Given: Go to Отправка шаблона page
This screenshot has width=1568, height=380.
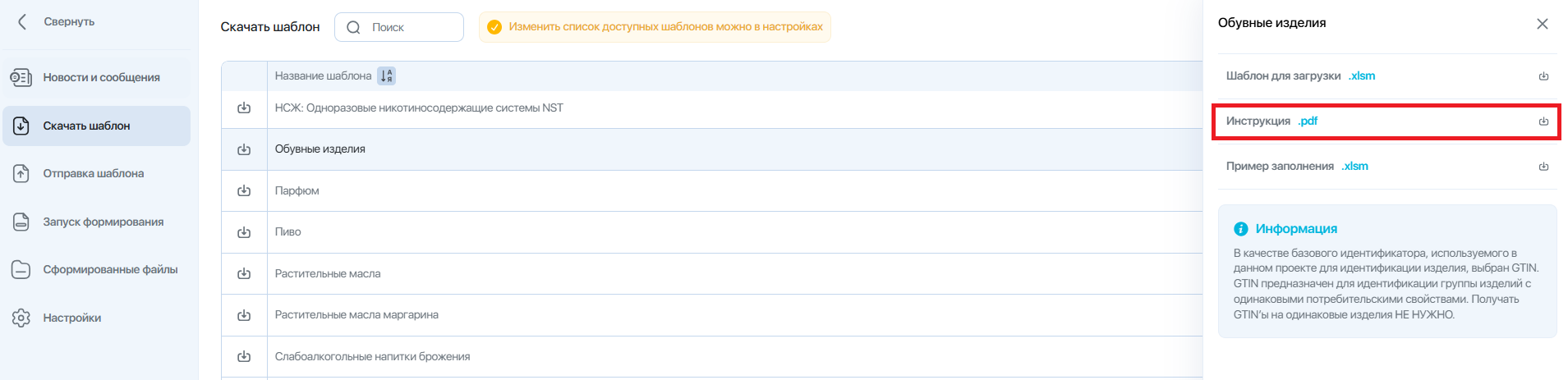Looking at the screenshot, I should [96, 173].
